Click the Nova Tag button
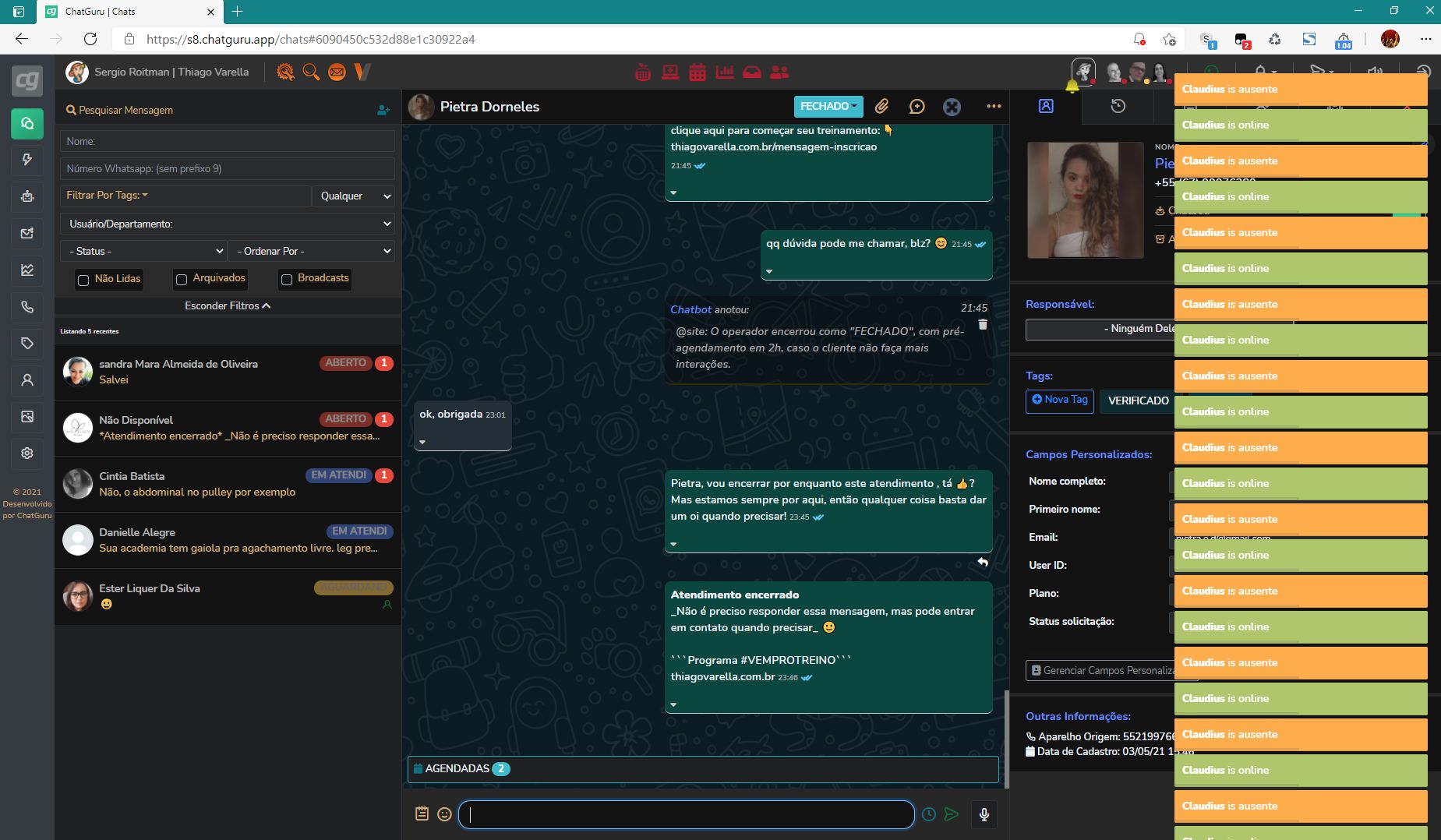Image resolution: width=1441 pixels, height=840 pixels. [x=1060, y=401]
